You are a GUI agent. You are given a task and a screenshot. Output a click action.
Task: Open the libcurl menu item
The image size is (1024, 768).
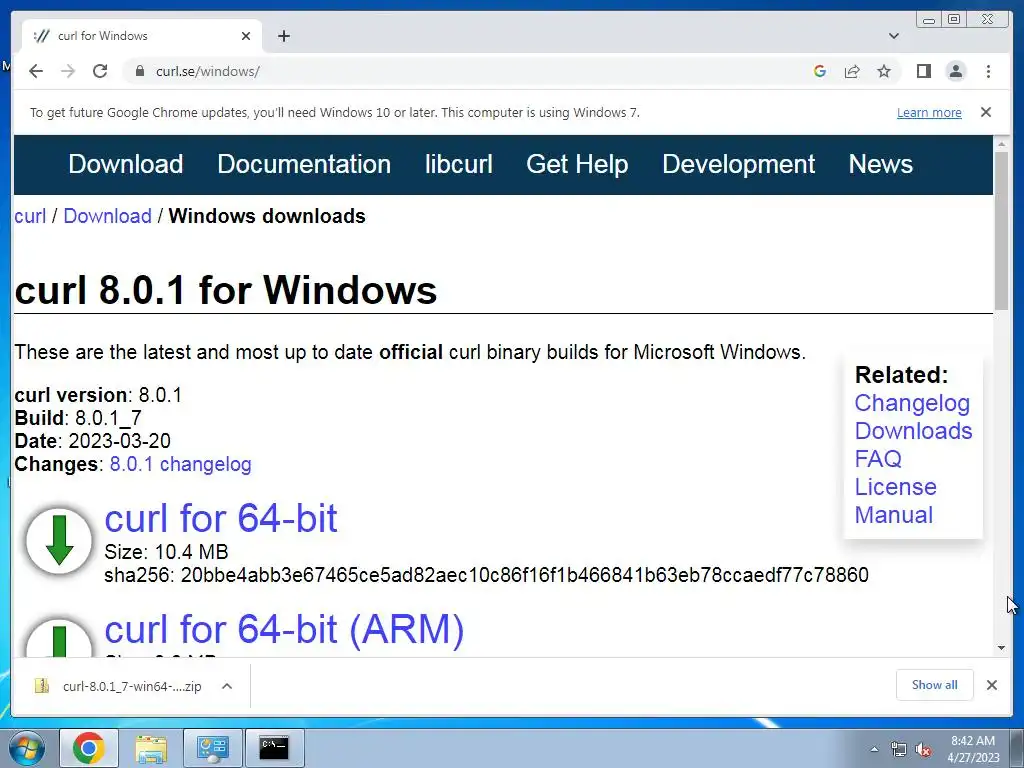(458, 164)
